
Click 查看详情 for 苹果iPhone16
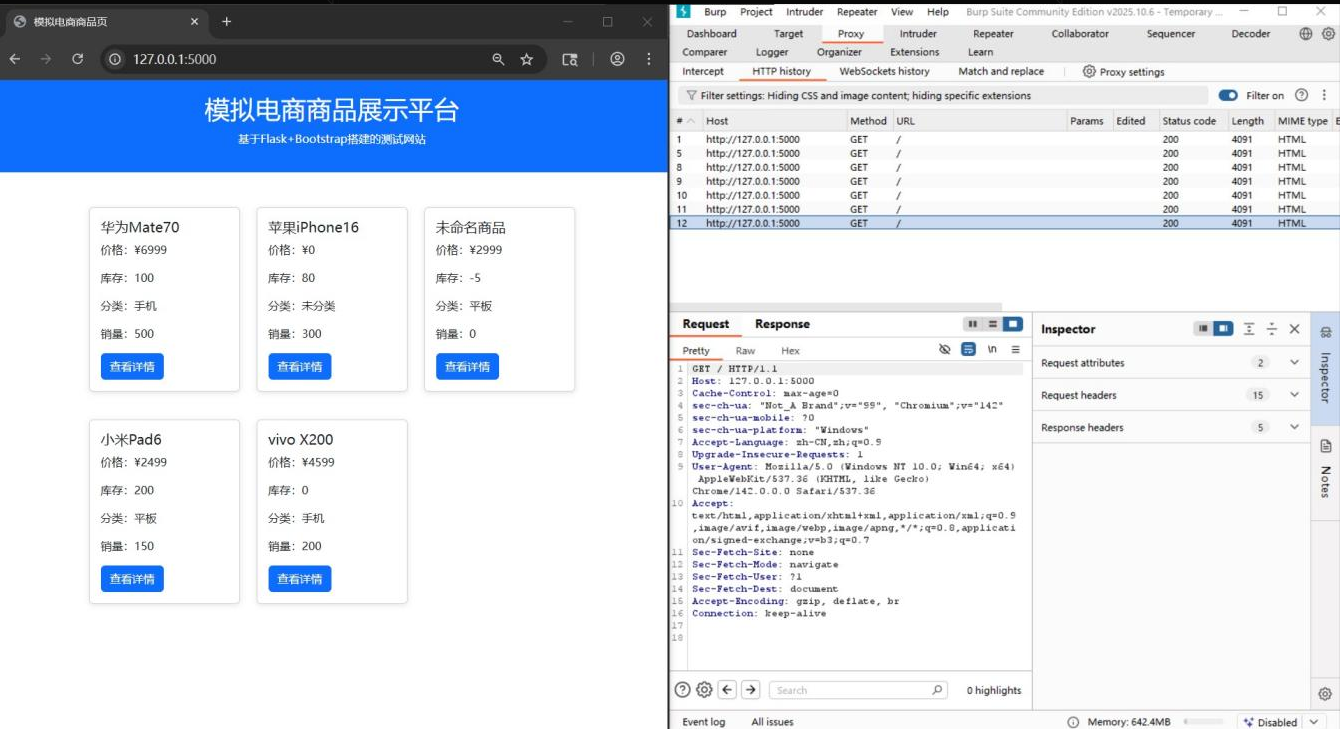coord(300,367)
